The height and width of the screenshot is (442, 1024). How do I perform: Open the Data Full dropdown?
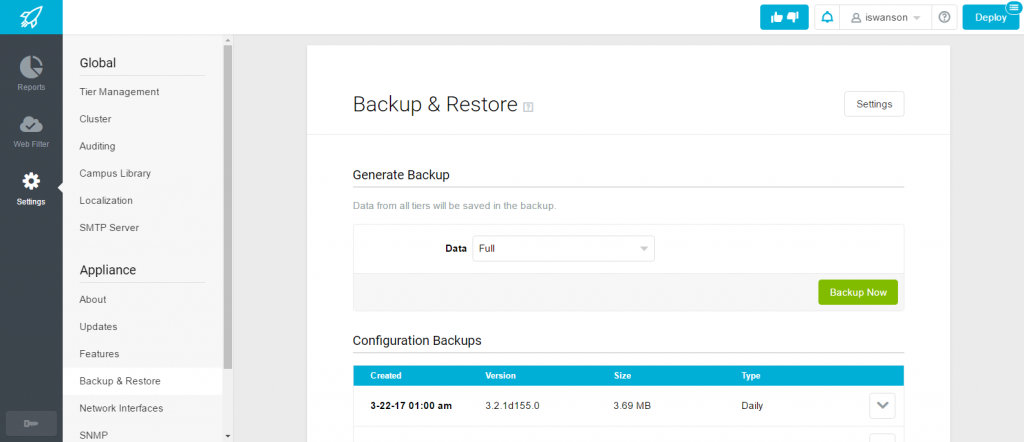pyautogui.click(x=564, y=249)
